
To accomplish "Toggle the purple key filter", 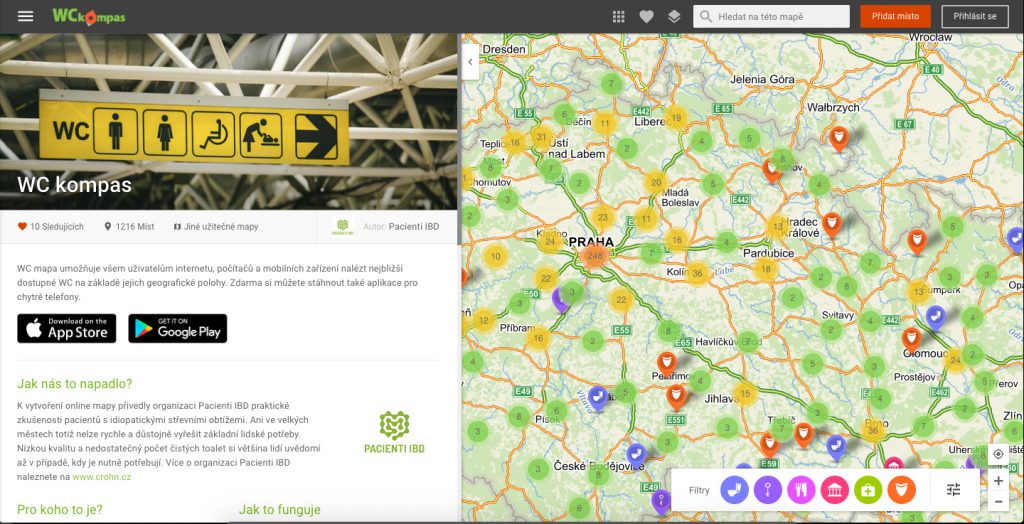I will pyautogui.click(x=768, y=489).
